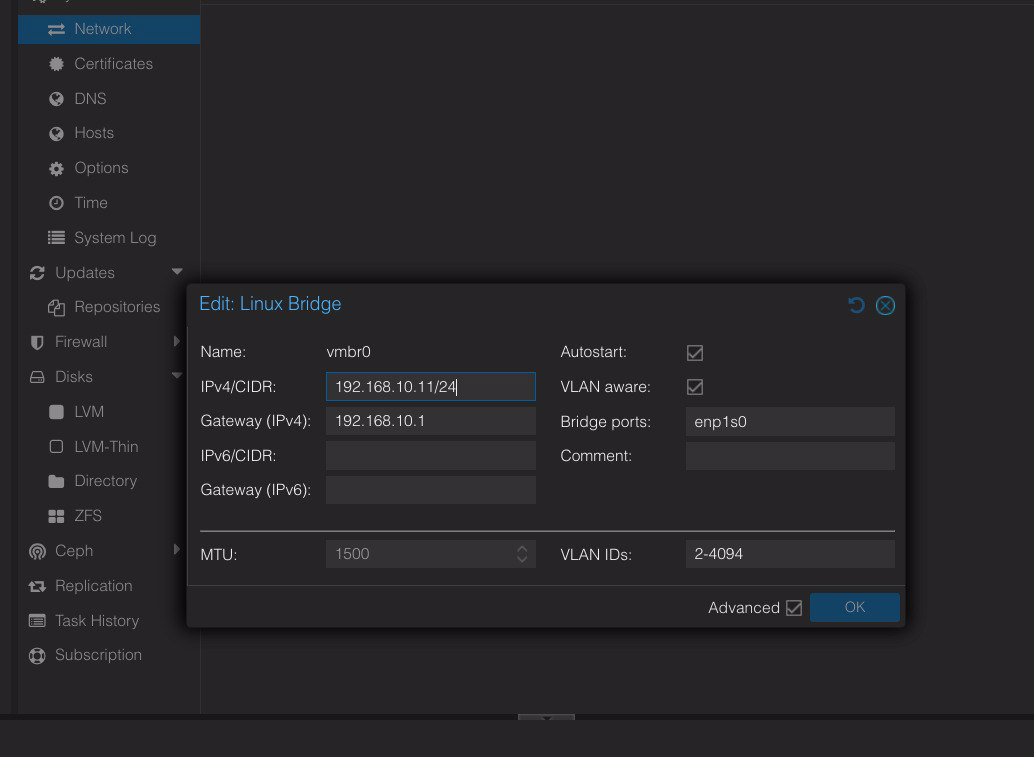Click the Time clock icon
The width and height of the screenshot is (1034, 757).
point(57,203)
